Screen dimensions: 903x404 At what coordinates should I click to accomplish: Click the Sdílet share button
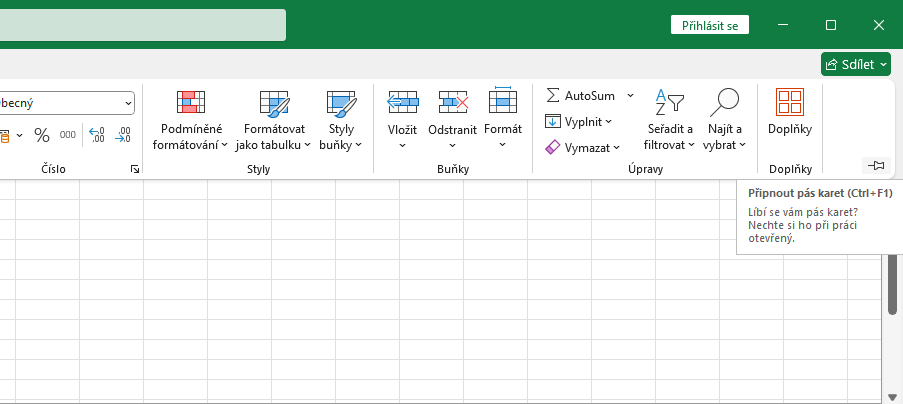tap(856, 64)
